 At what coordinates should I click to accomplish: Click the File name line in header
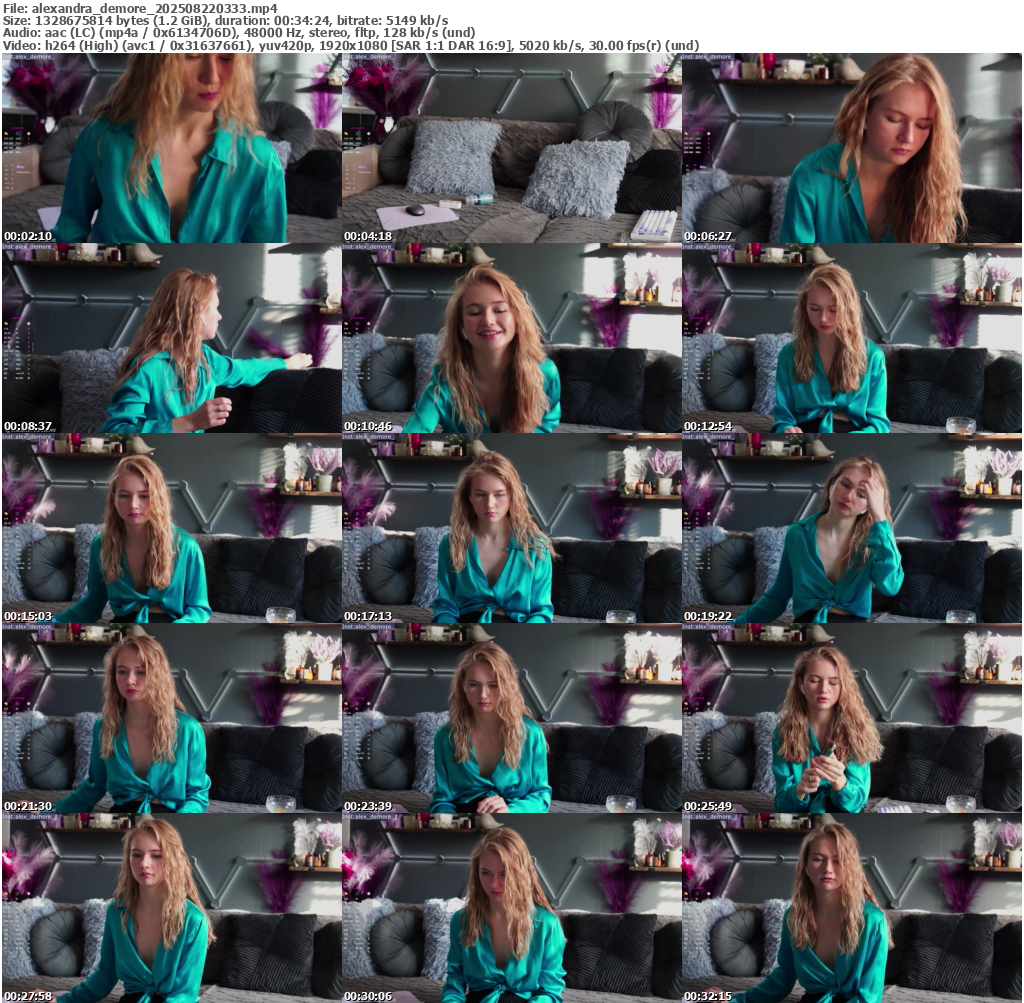[140, 8]
